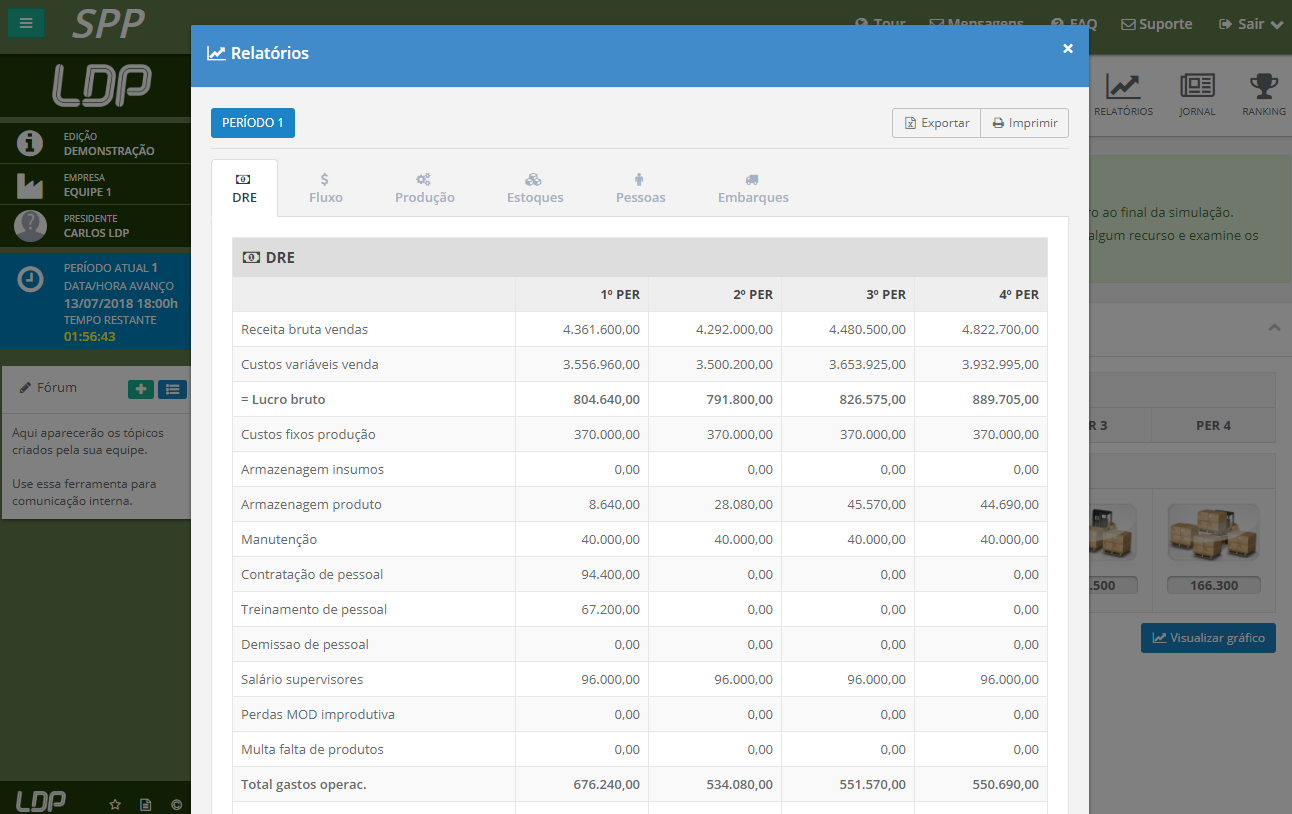Click the Contratação de pessoal row label
This screenshot has height=814, width=1292.
(x=312, y=574)
